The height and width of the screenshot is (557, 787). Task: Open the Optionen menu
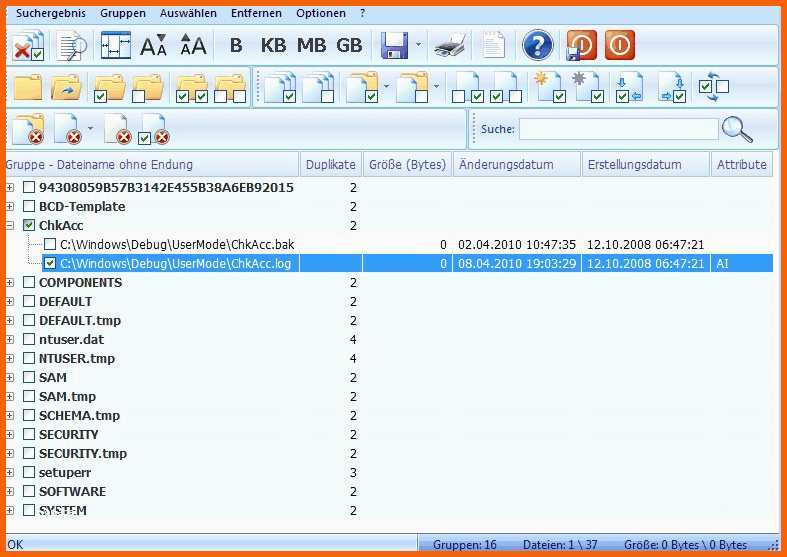point(321,14)
